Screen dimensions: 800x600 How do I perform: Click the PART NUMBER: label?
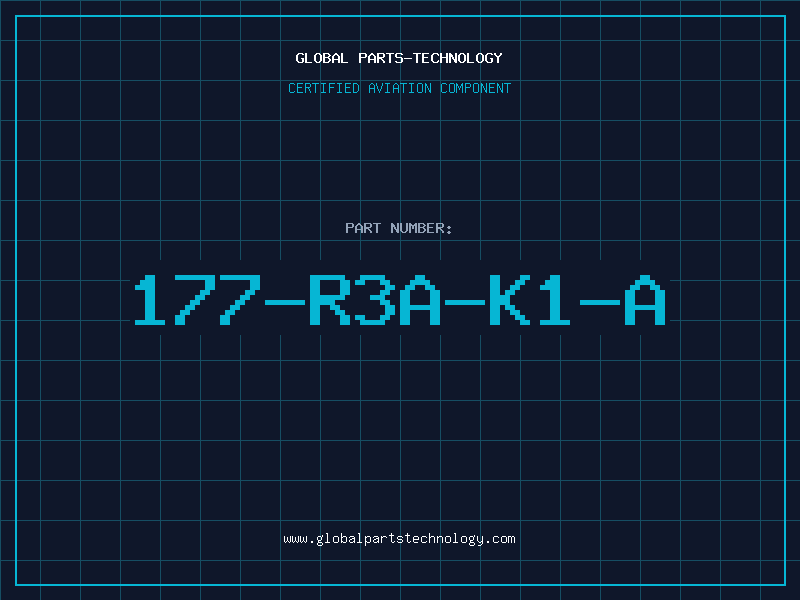(399, 228)
